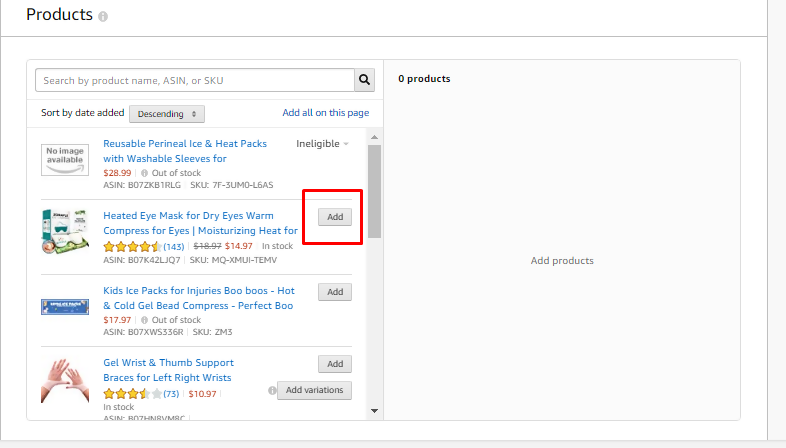Click the magnifier search button

(x=364, y=80)
